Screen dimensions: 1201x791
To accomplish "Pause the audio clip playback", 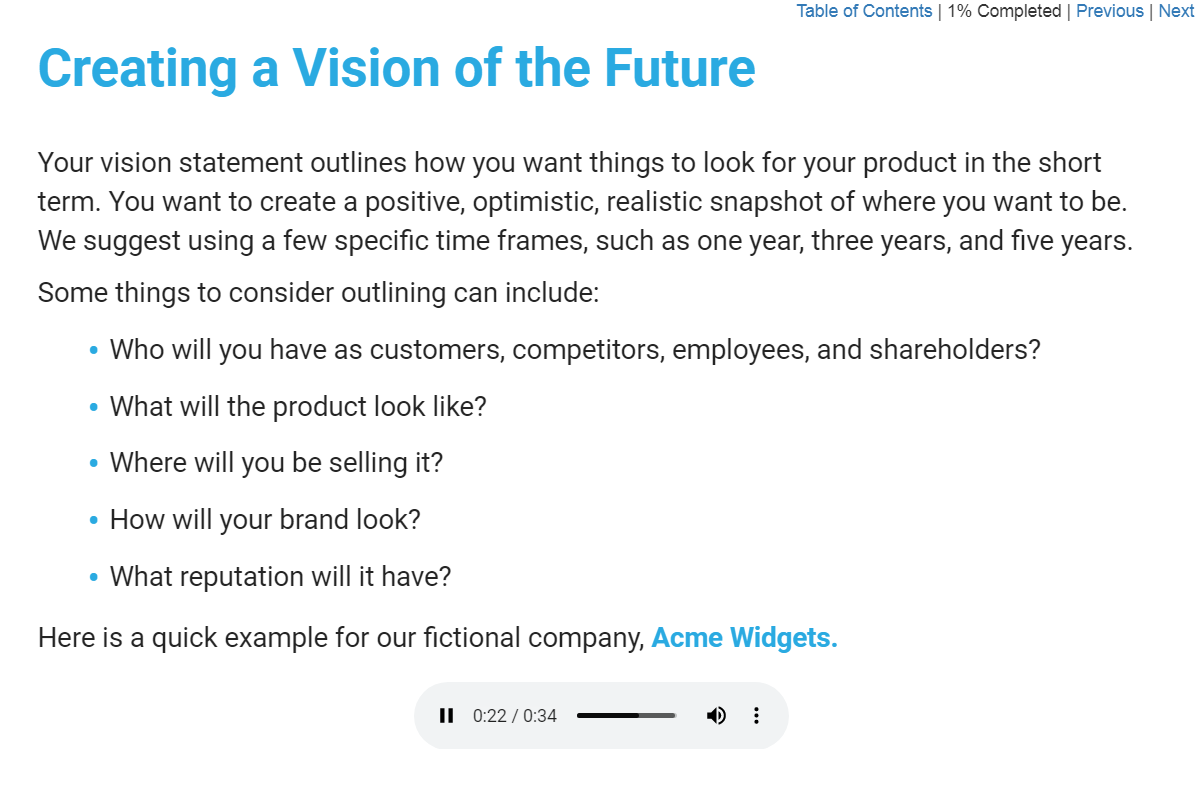I will tap(446, 716).
